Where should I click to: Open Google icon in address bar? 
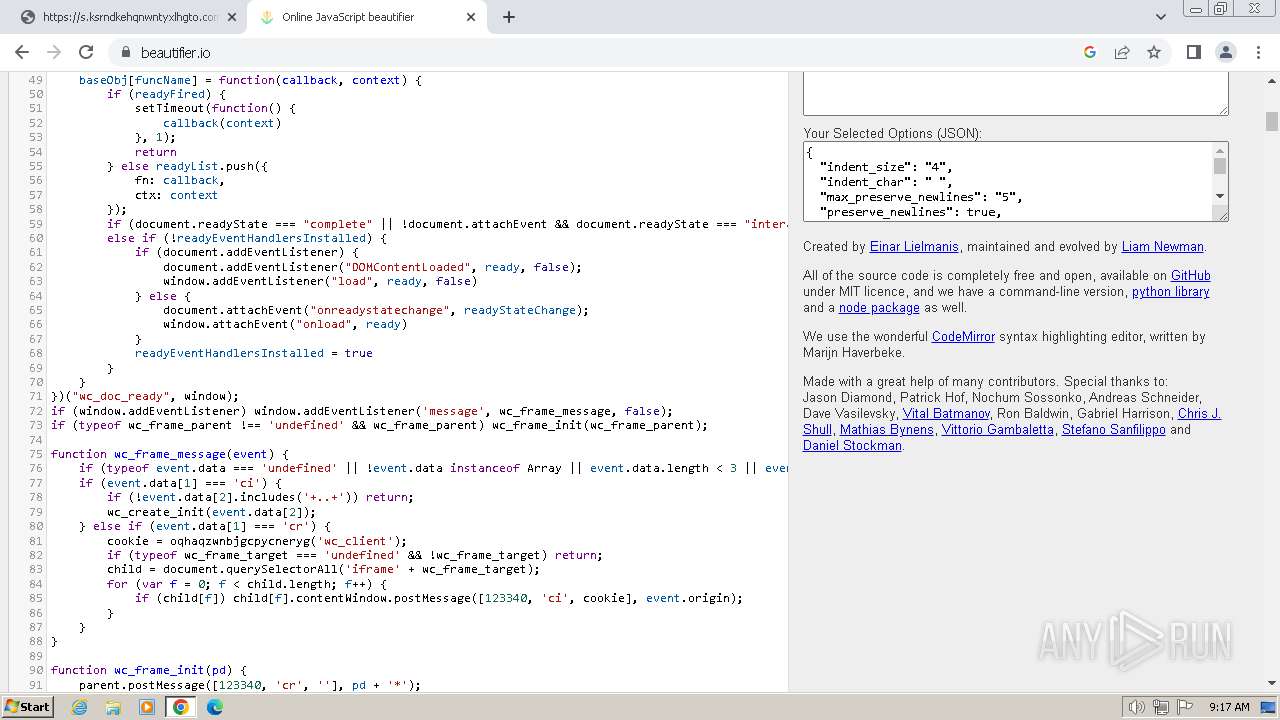1090,52
